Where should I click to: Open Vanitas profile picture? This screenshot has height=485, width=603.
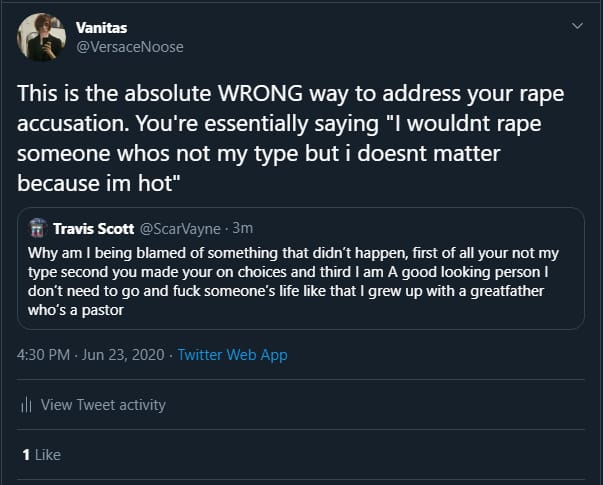click(x=42, y=37)
